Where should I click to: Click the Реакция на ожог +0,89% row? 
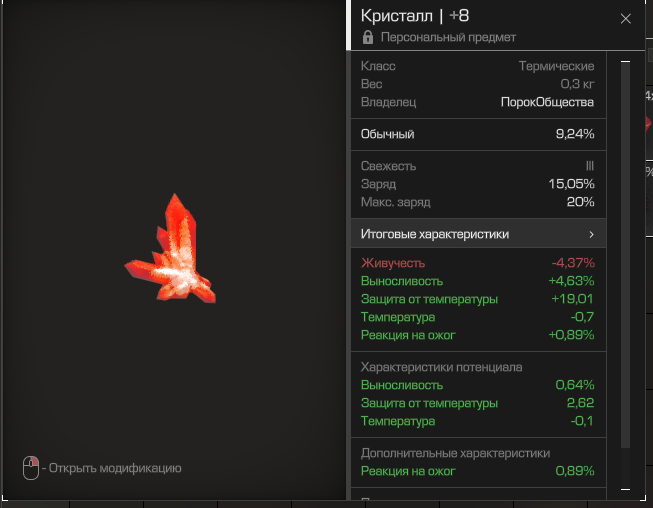coord(478,335)
